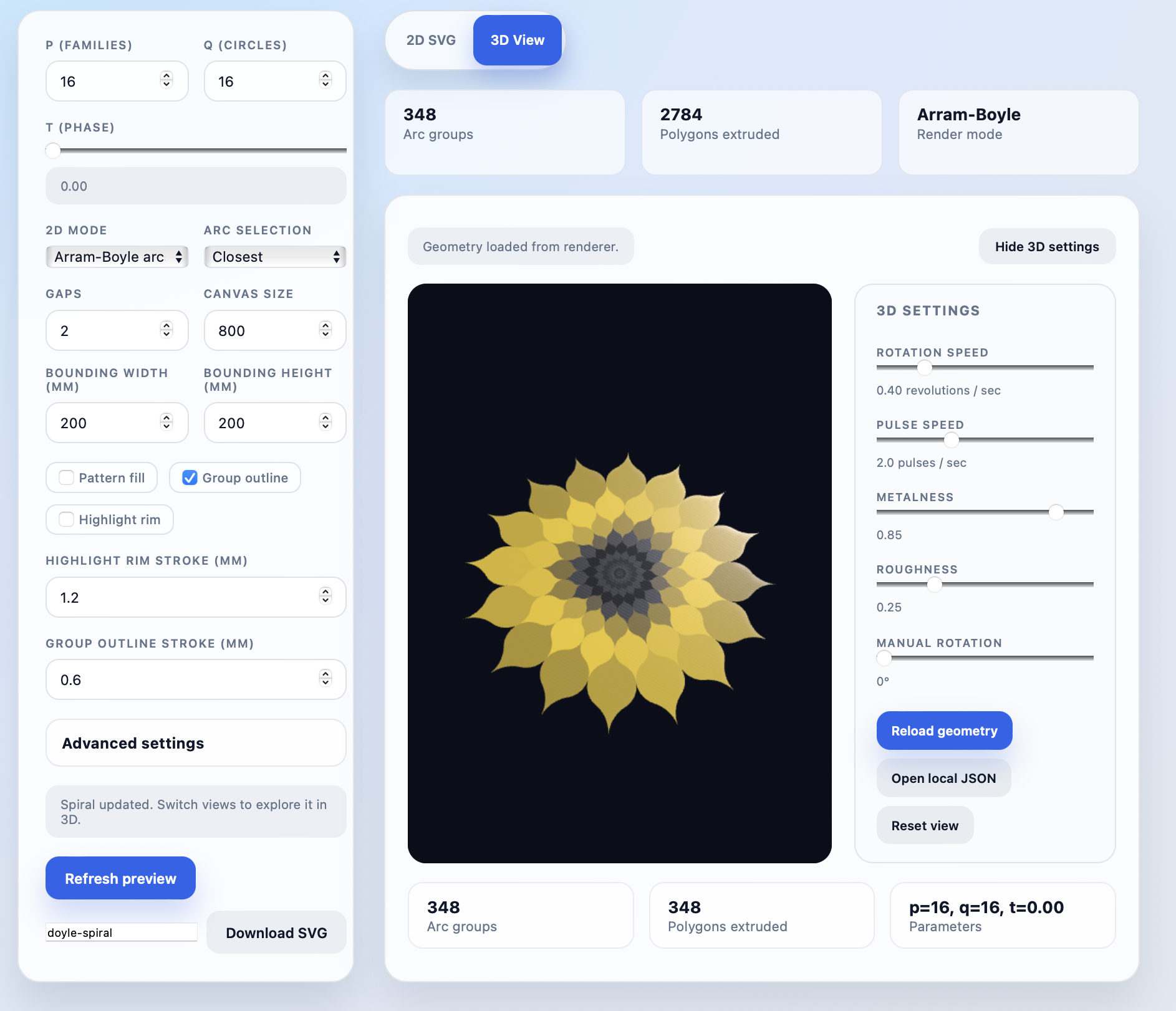This screenshot has height=1011, width=1176.
Task: Click the Gaps field stepper arrows
Action: [x=166, y=330]
